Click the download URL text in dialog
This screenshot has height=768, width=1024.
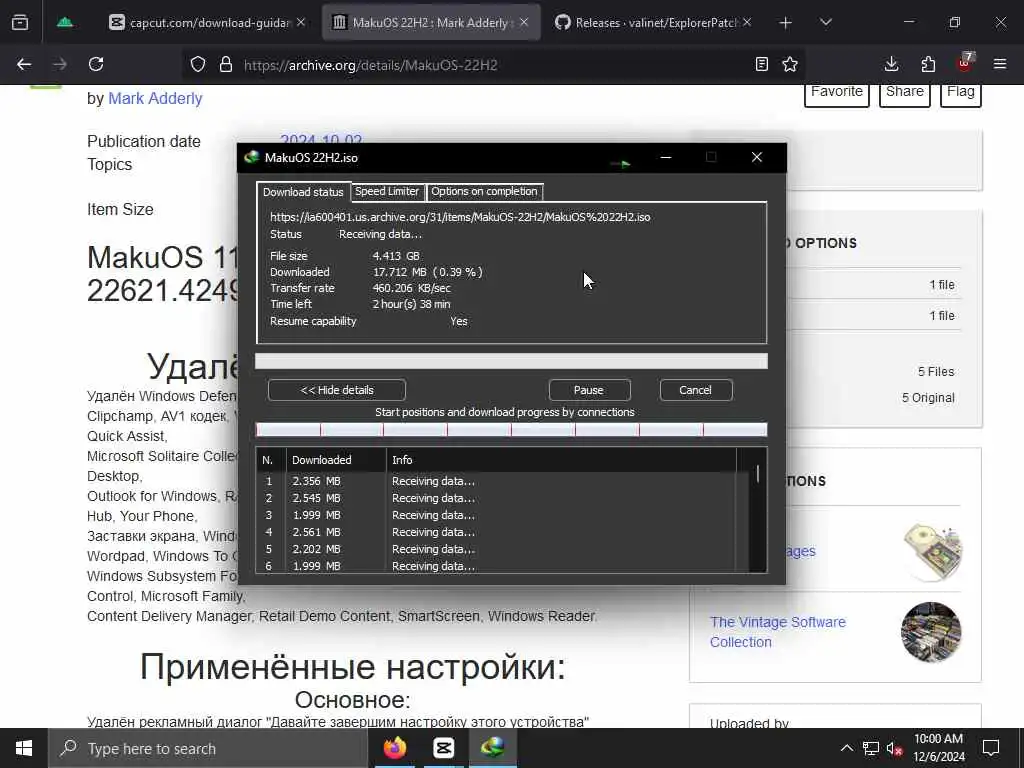pyautogui.click(x=460, y=217)
